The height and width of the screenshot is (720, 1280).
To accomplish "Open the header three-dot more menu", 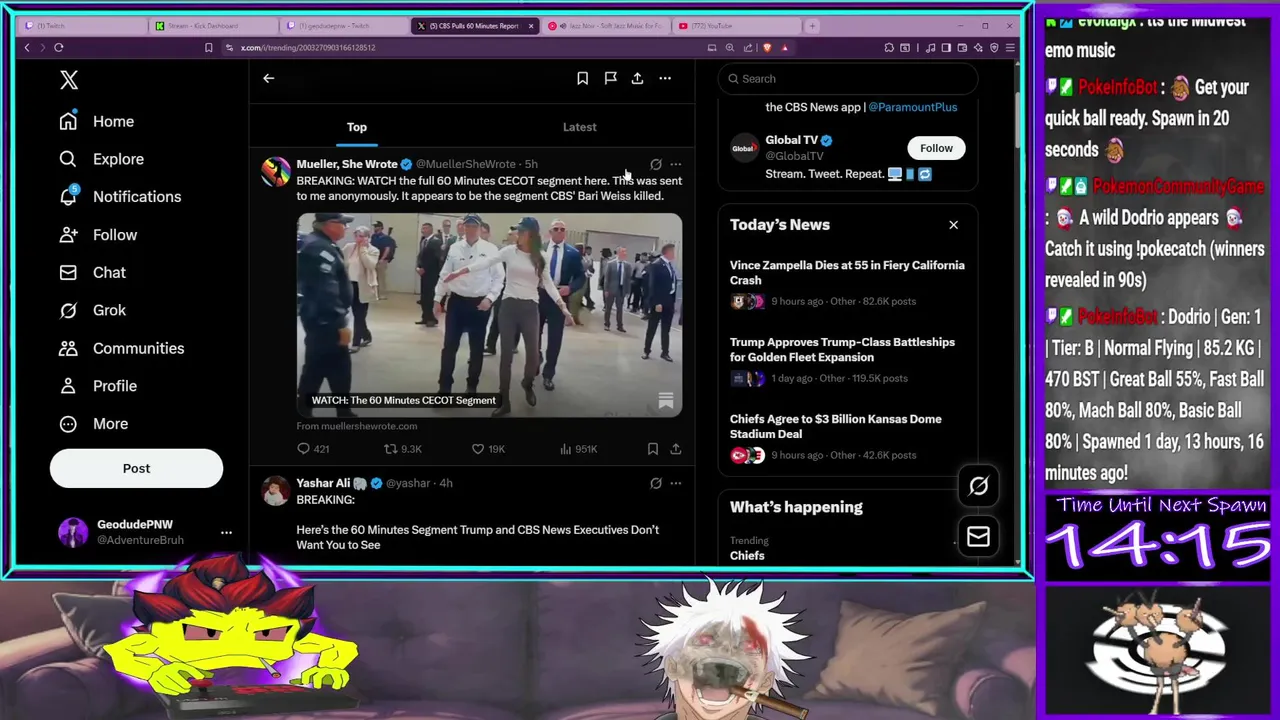I will pyautogui.click(x=665, y=78).
